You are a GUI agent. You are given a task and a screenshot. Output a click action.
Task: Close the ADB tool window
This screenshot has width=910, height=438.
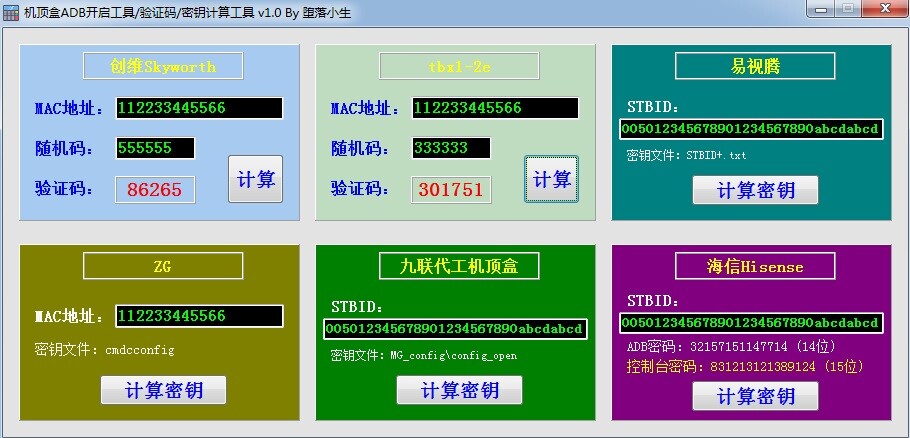coord(885,8)
